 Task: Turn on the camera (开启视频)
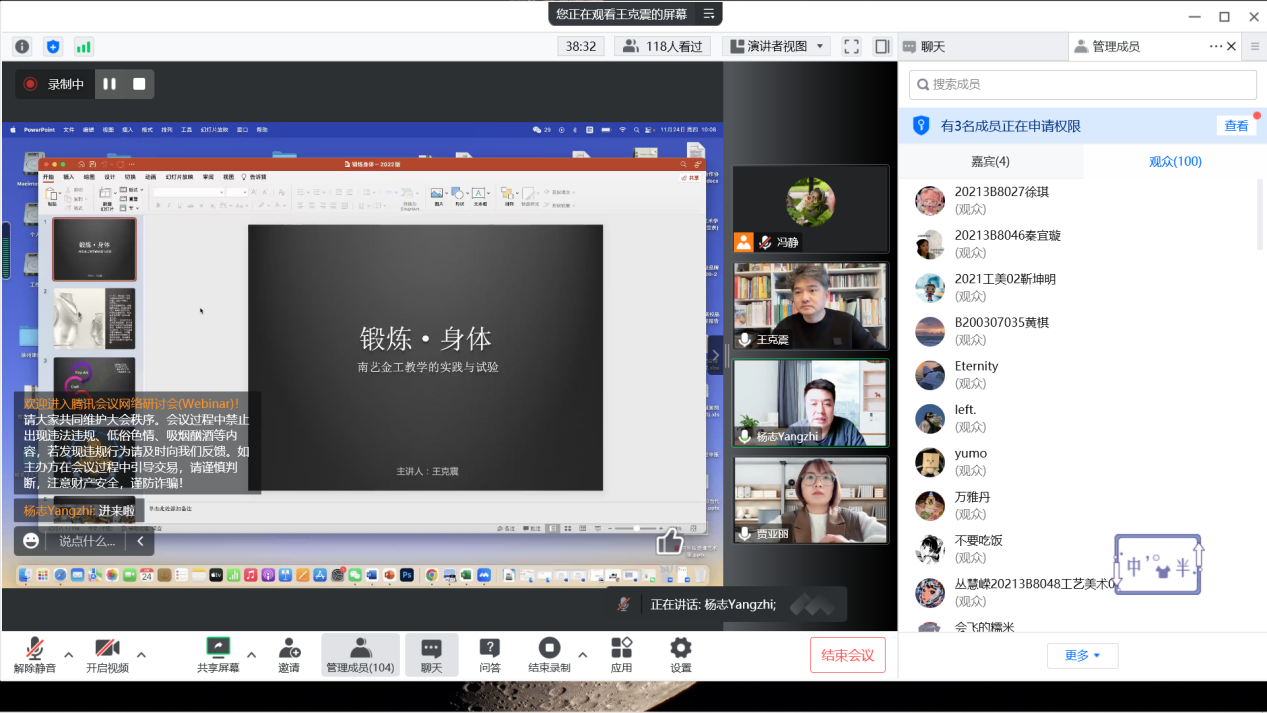(107, 655)
